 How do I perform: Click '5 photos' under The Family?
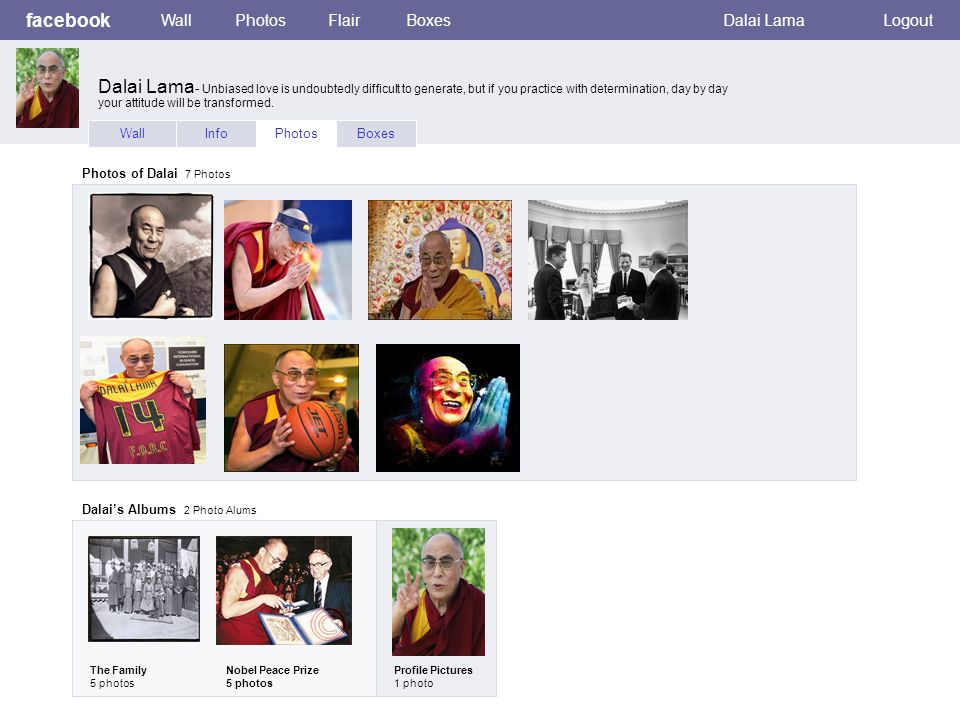(112, 683)
